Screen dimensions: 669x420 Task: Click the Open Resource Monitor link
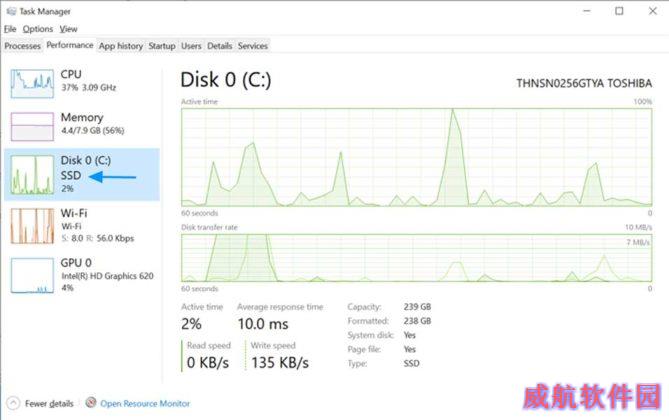(x=145, y=403)
